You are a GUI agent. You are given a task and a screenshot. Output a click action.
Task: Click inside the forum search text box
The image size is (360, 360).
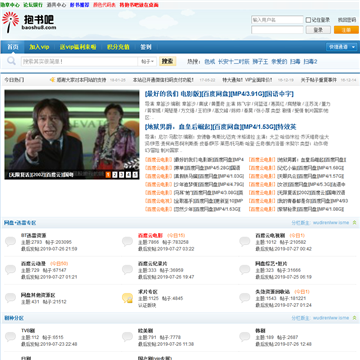pyautogui.click(x=80, y=61)
